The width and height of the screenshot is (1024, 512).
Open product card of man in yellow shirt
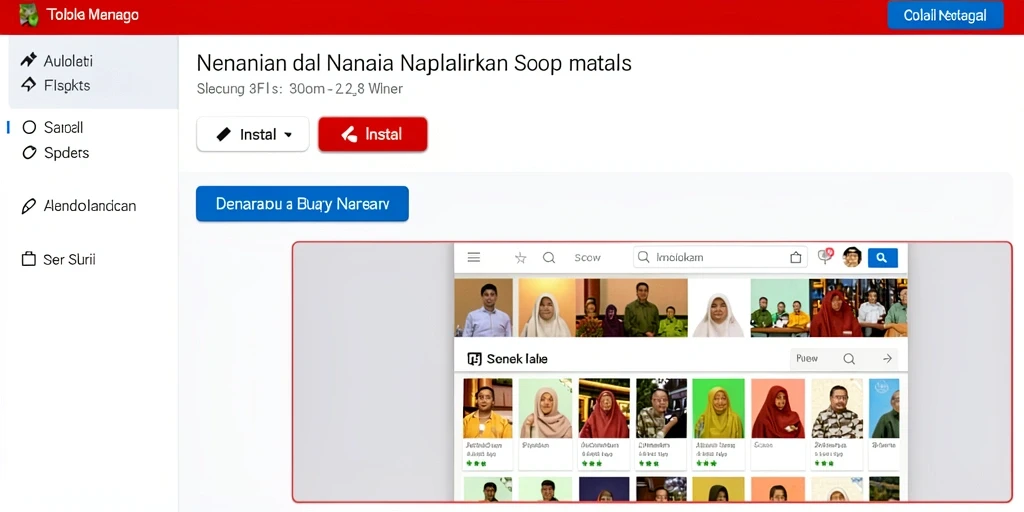488,424
